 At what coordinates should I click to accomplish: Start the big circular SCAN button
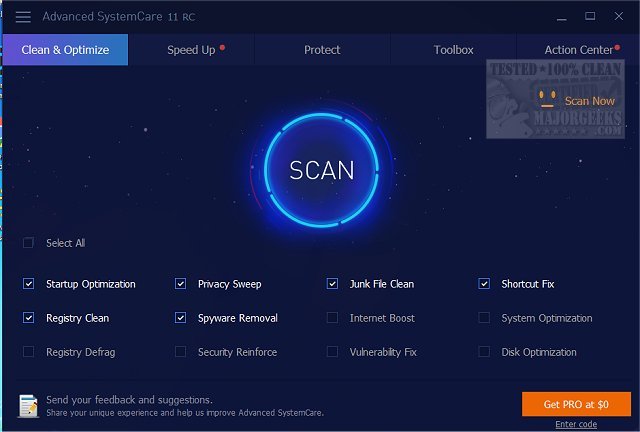(322, 169)
